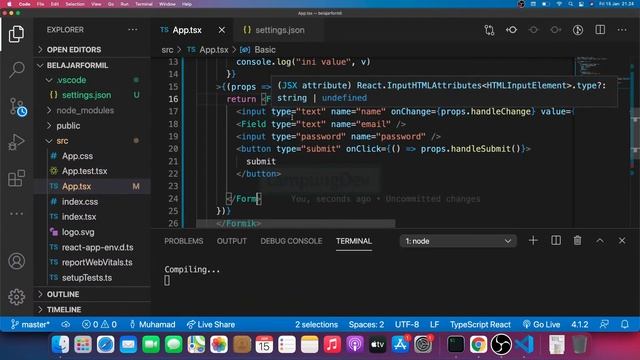The image size is (640, 360).
Task: Switch to the Problems panel tab
Action: 184,241
